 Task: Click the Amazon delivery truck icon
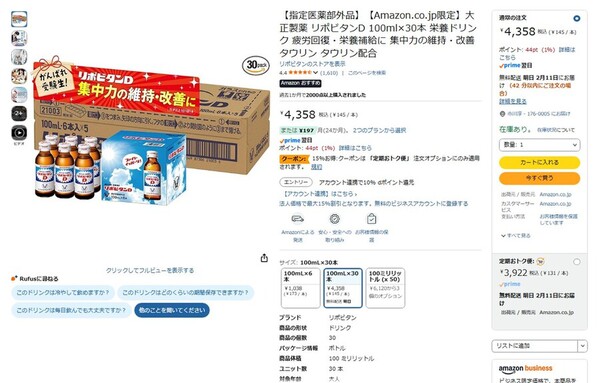click(297, 219)
